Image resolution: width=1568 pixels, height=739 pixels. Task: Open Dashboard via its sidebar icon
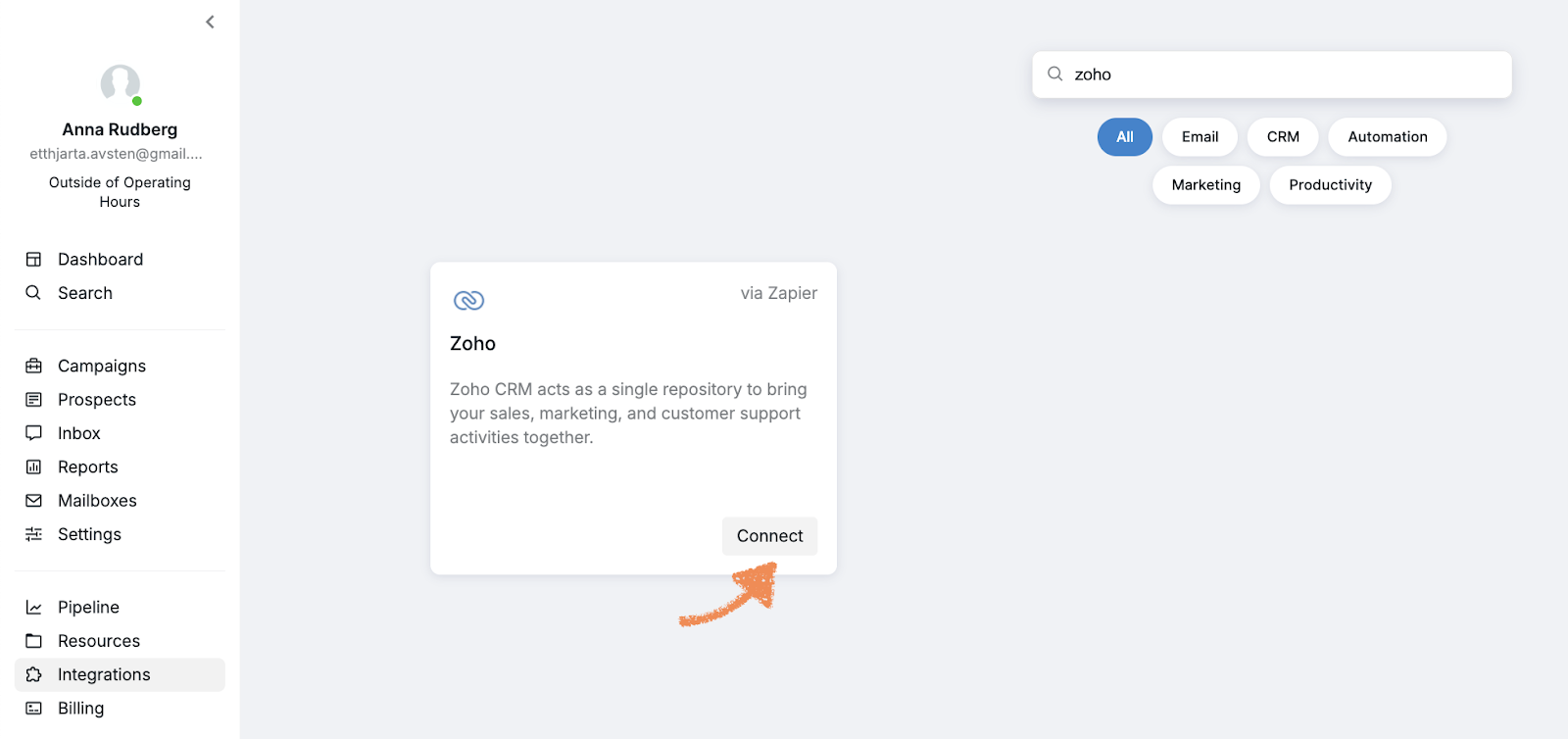coord(33,260)
